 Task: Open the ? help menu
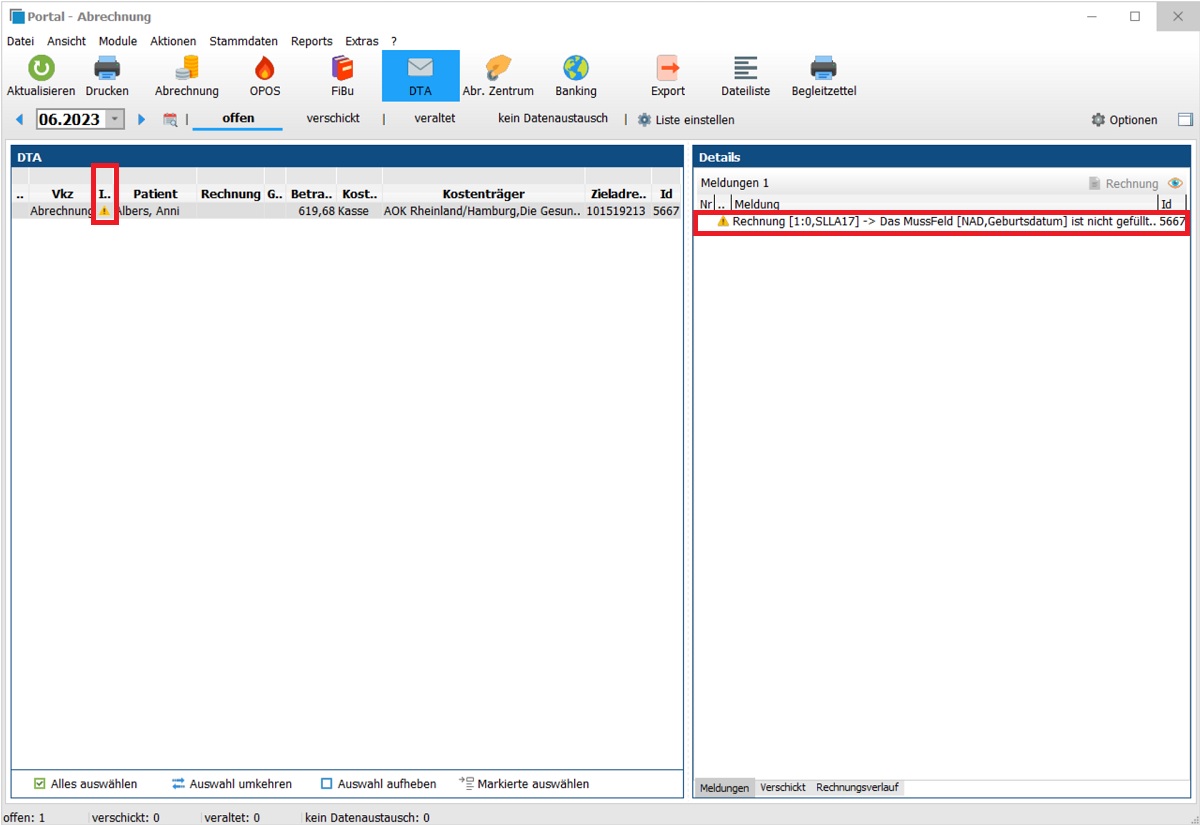(394, 41)
